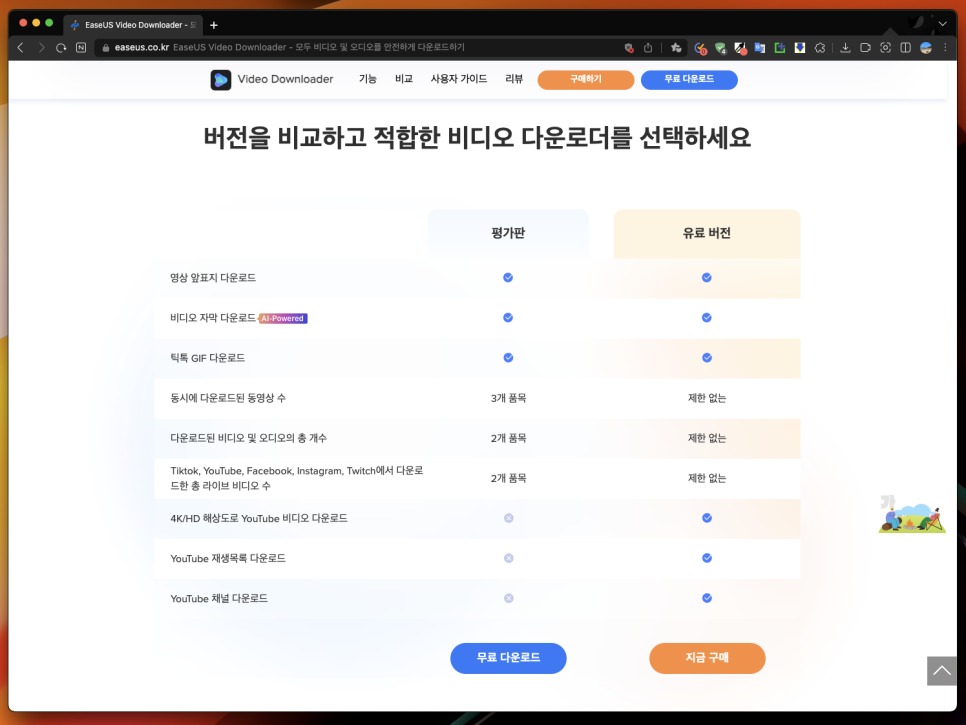
Task: Click the AI-Powered badge
Action: [x=283, y=318]
